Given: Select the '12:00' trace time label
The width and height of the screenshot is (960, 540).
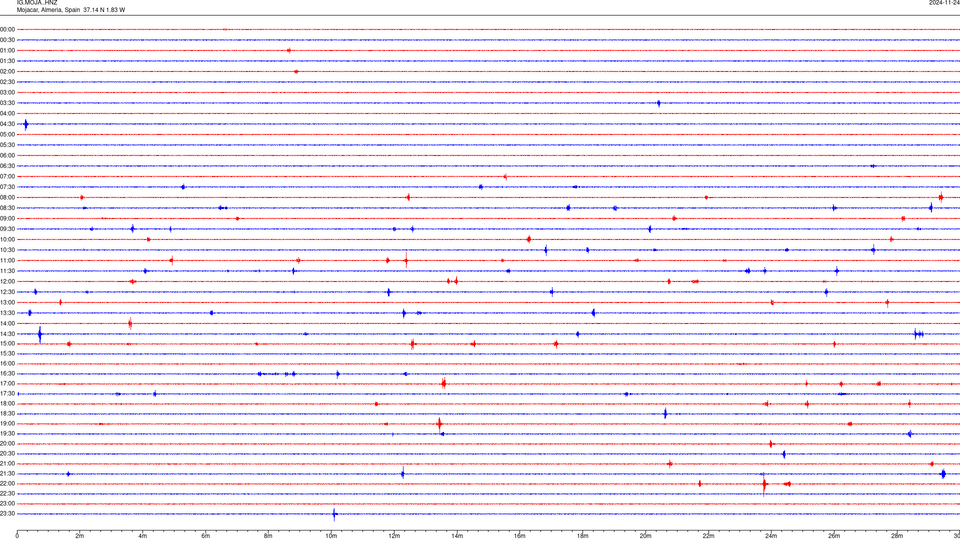Looking at the screenshot, I should (x=7, y=282).
